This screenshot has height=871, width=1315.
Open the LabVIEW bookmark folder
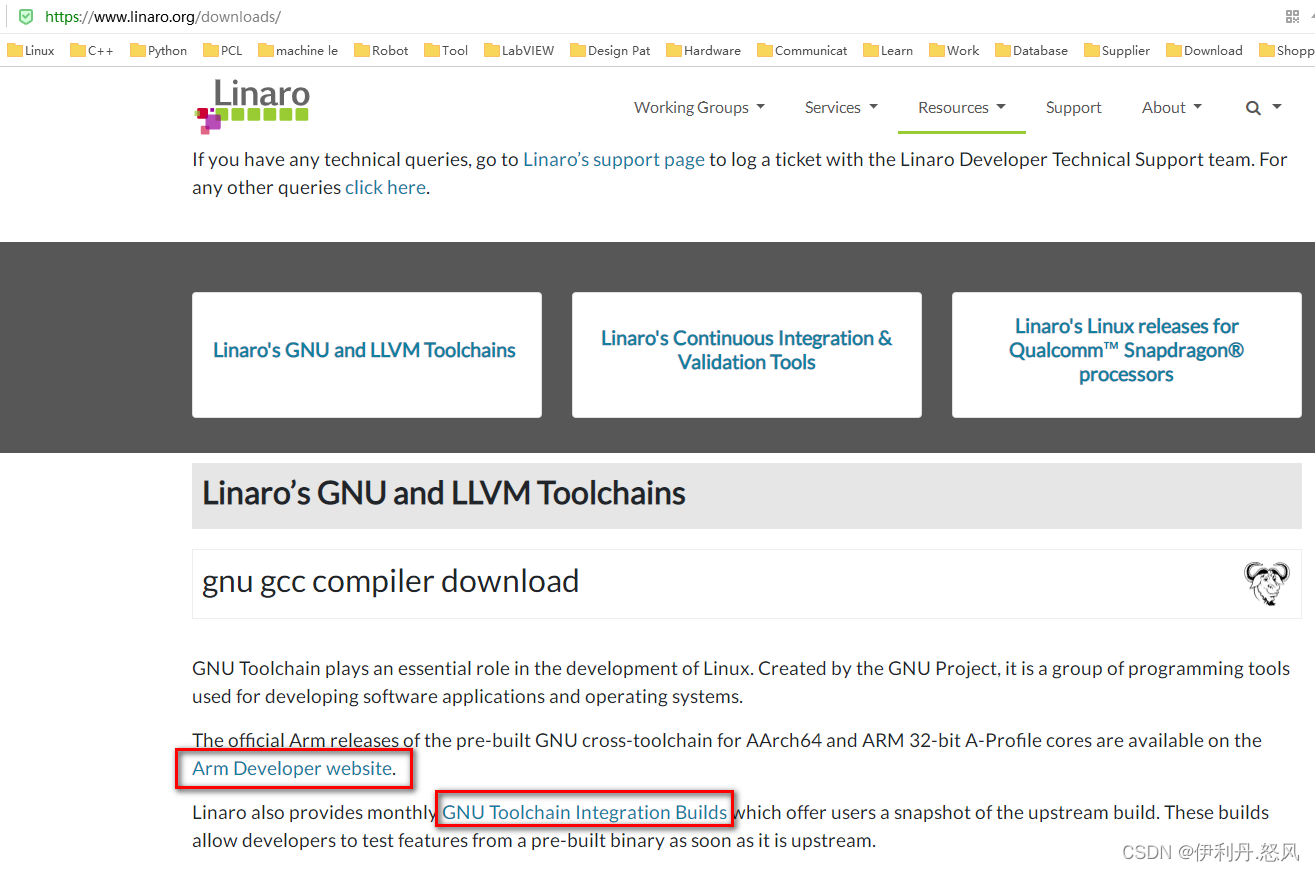pyautogui.click(x=519, y=50)
